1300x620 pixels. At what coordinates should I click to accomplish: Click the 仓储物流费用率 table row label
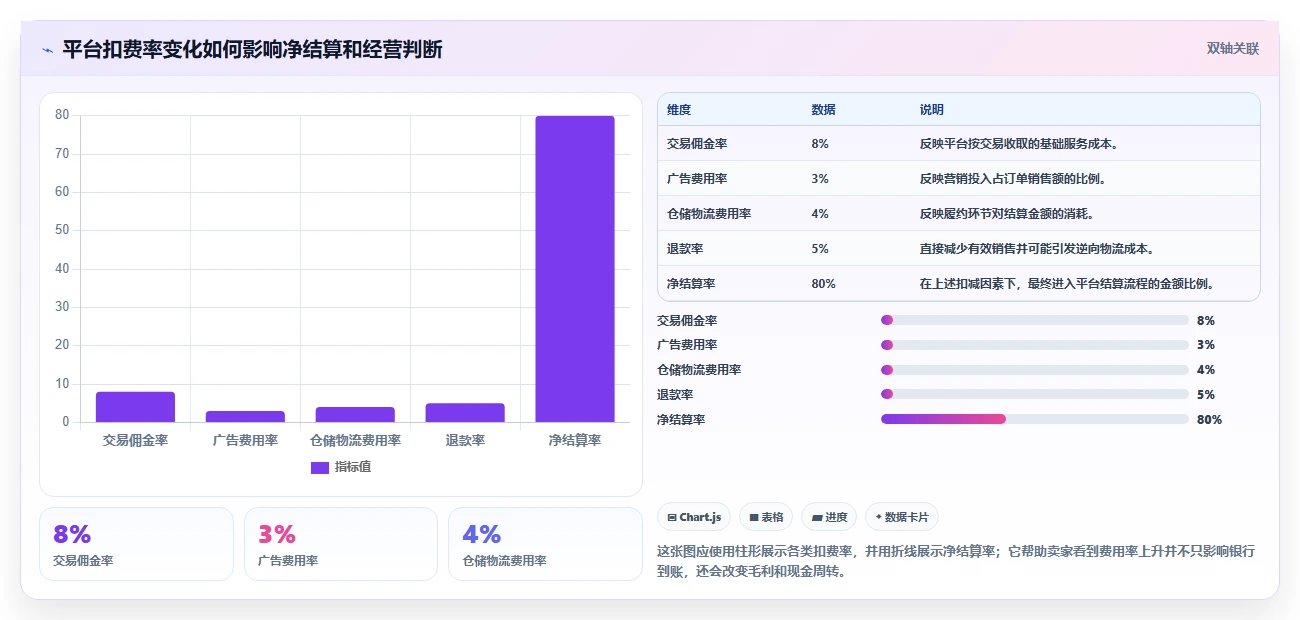pyautogui.click(x=709, y=214)
